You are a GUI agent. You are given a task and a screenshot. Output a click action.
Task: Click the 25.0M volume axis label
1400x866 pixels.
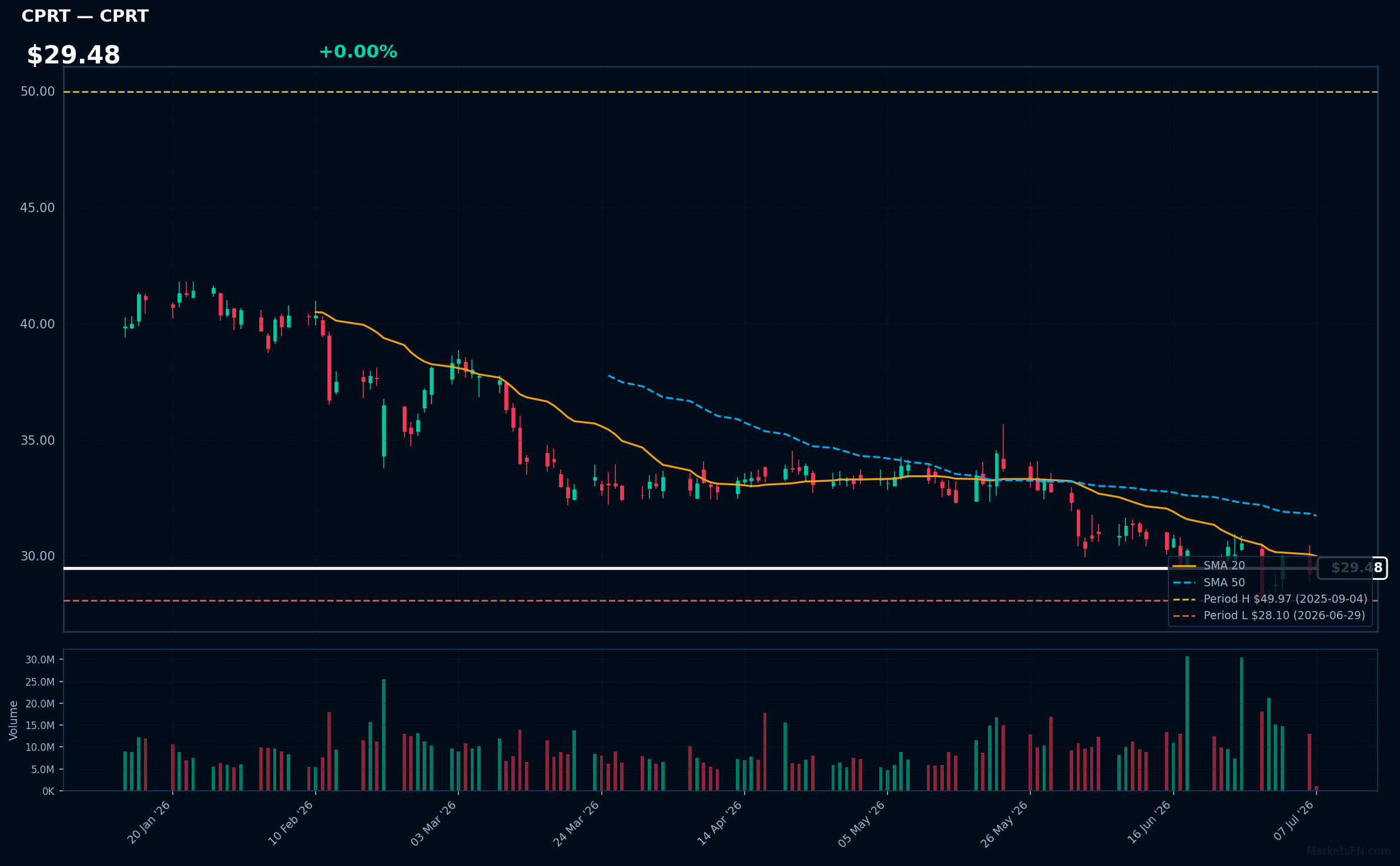(40, 682)
